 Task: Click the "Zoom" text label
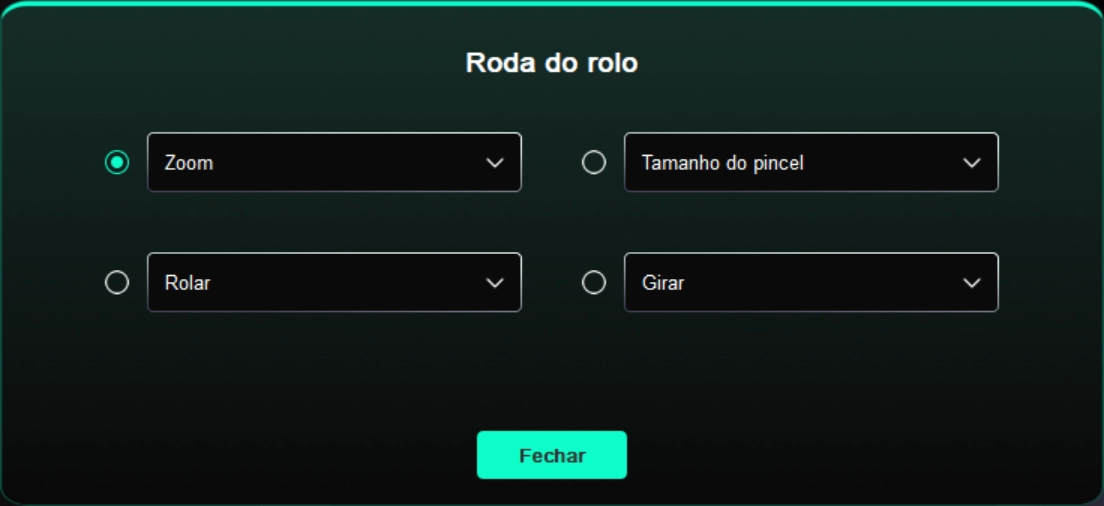click(x=189, y=163)
